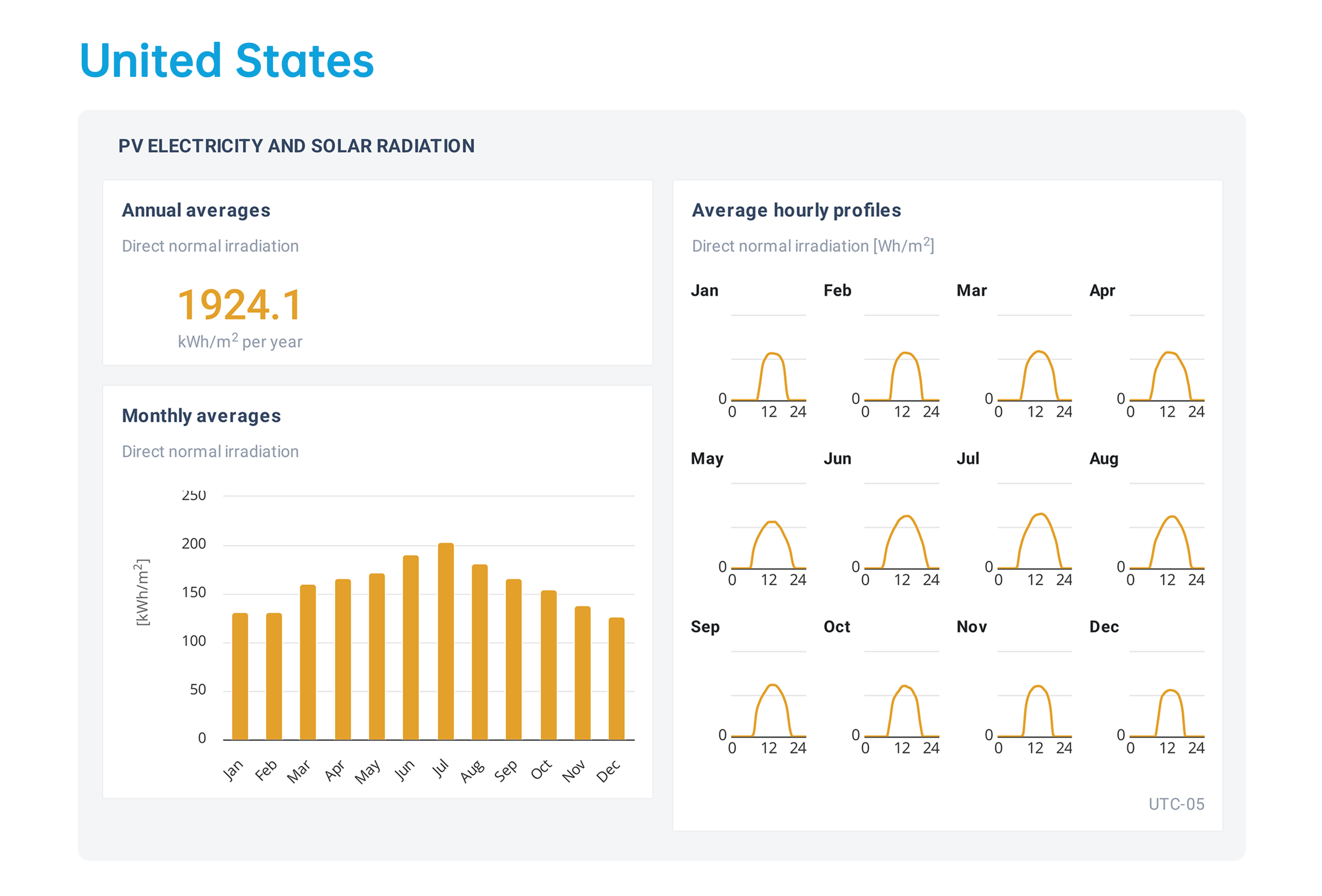
Task: Click the United States title
Action: [227, 60]
